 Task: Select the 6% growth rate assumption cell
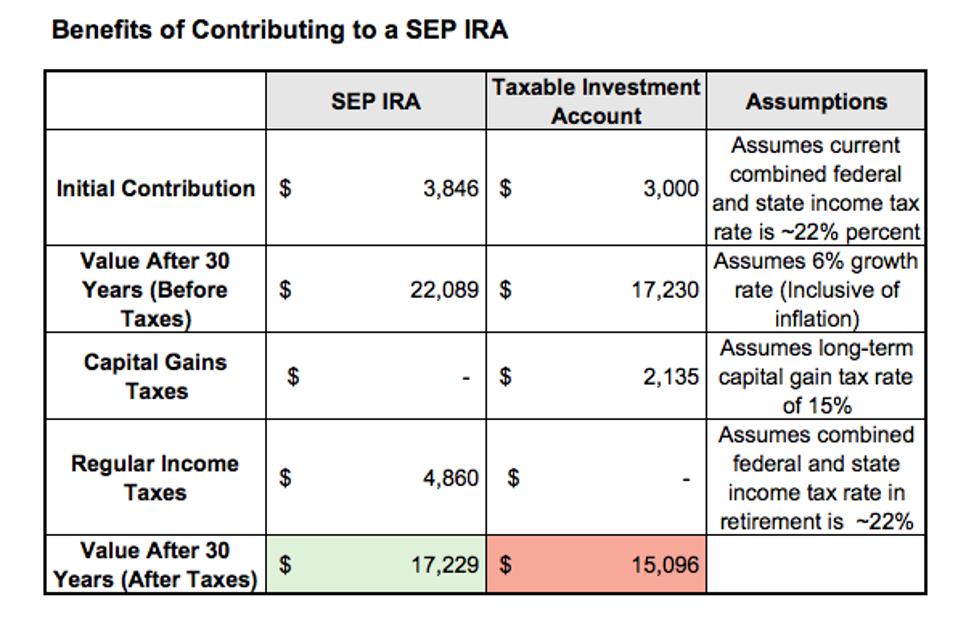coord(816,290)
